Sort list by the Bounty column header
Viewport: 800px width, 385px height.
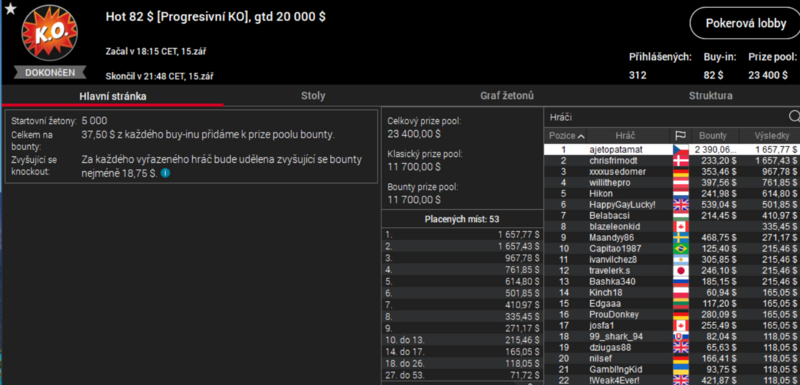click(712, 136)
